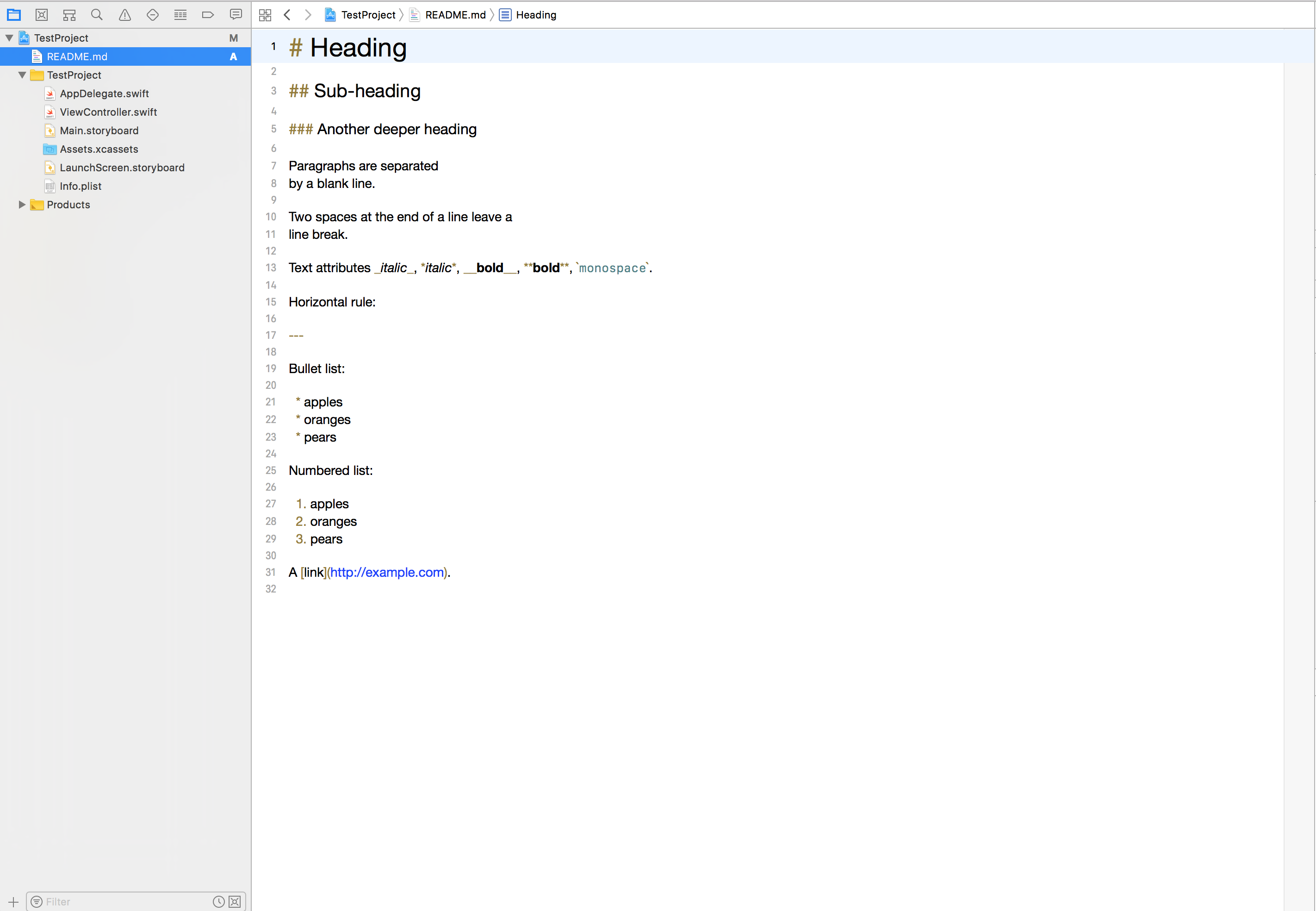Open the Test navigator
The width and height of the screenshot is (1316, 911).
tap(152, 15)
